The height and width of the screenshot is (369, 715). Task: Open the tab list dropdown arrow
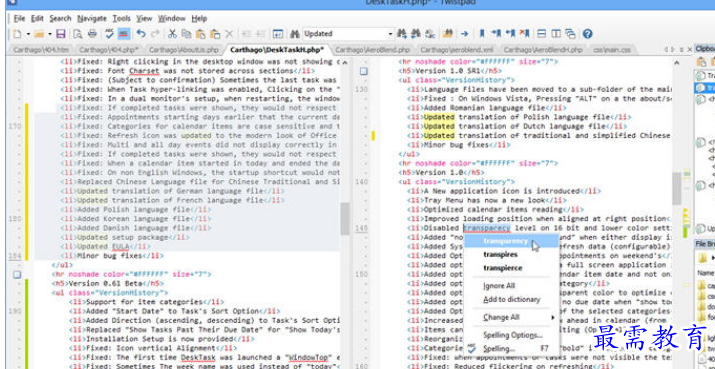[x=682, y=49]
